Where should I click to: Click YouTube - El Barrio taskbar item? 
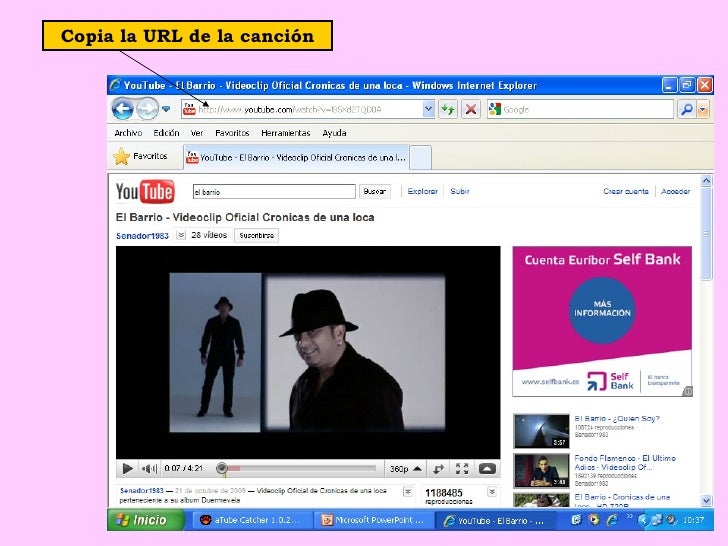(495, 520)
